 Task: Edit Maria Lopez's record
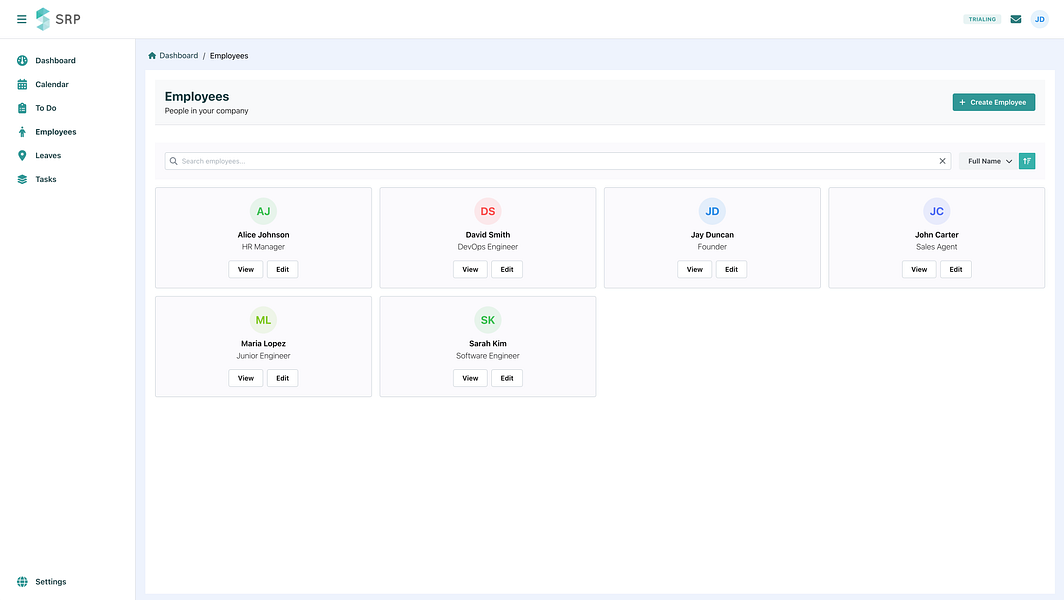pos(282,378)
